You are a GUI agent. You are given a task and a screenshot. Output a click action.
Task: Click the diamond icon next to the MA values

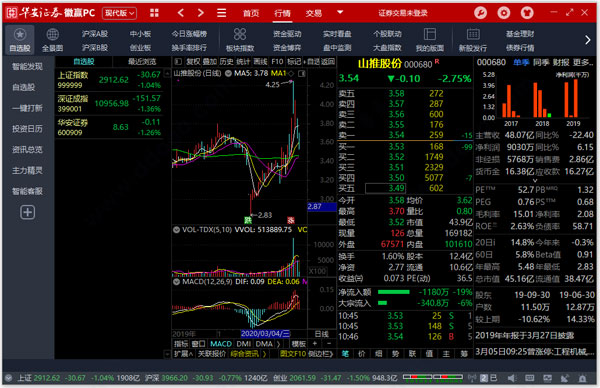pos(291,73)
